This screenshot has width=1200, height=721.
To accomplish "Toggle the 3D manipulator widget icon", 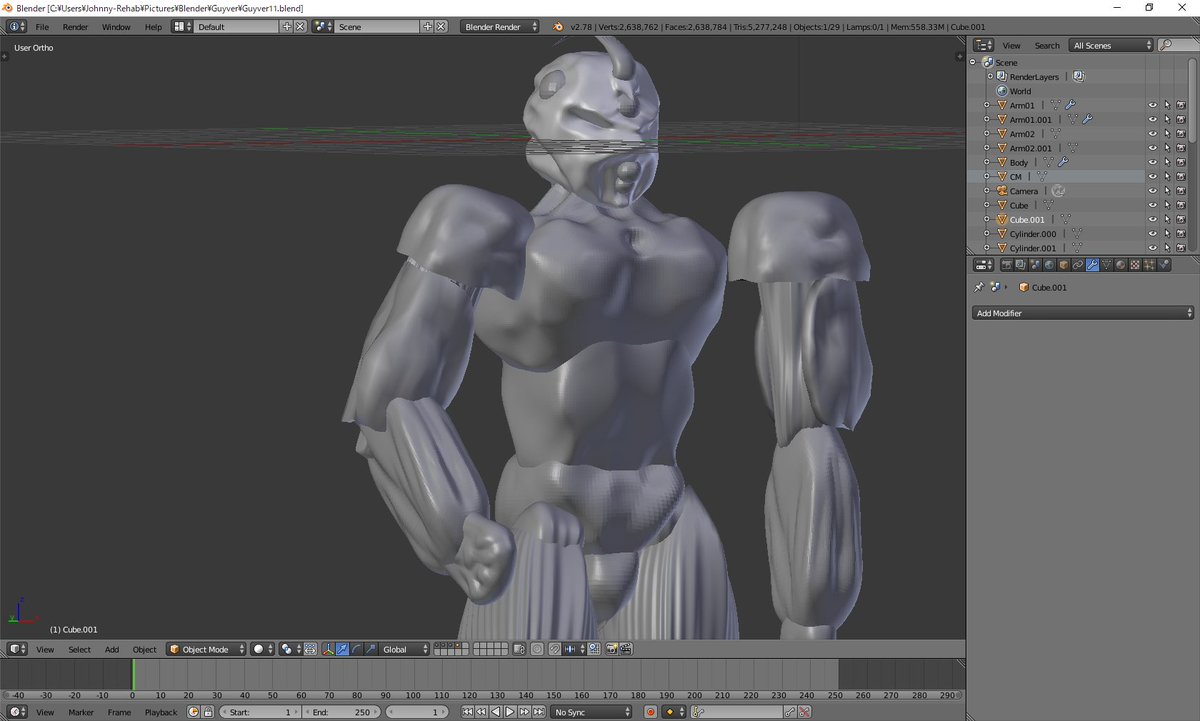I will pyautogui.click(x=328, y=649).
